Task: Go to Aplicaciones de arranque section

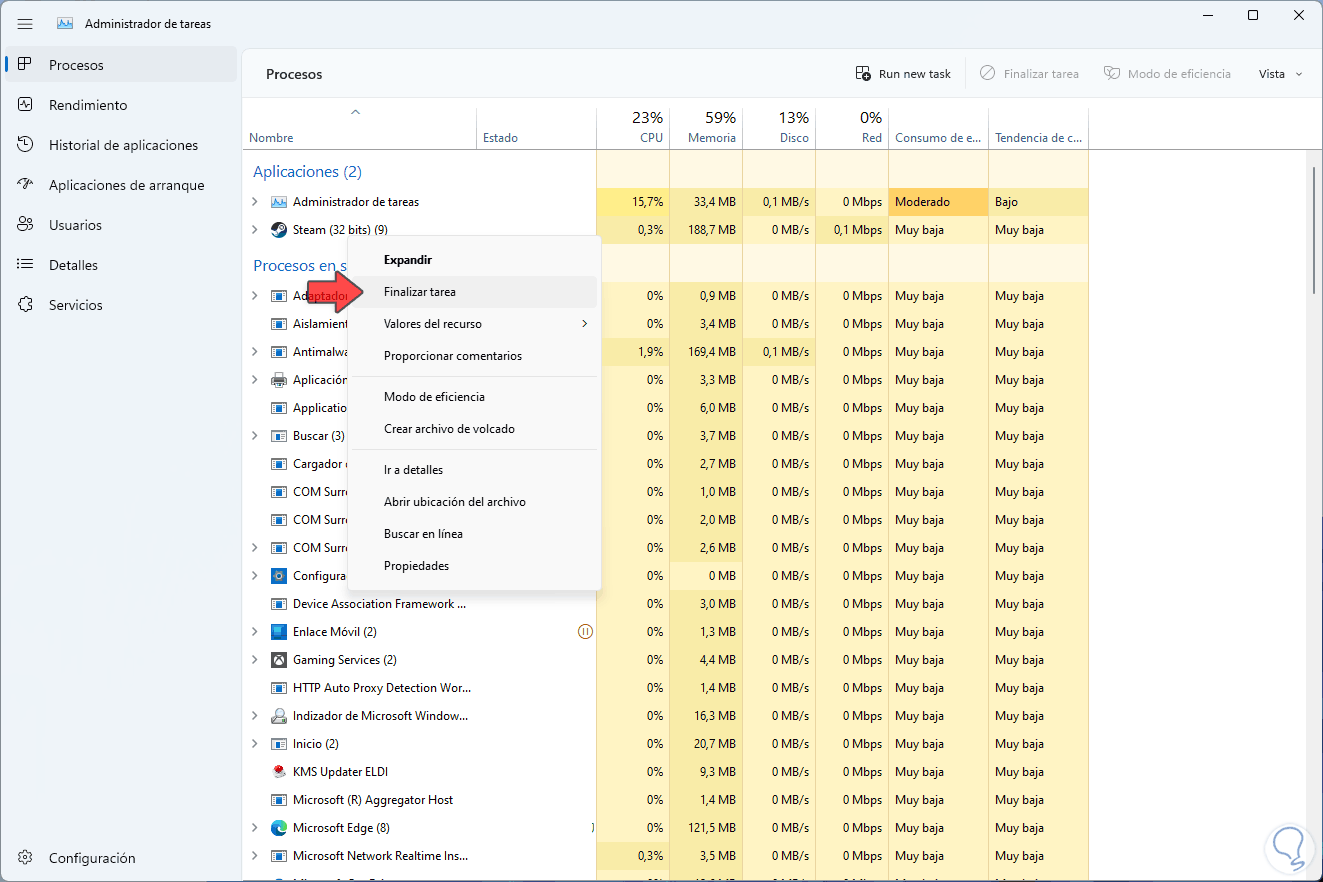Action: point(126,185)
